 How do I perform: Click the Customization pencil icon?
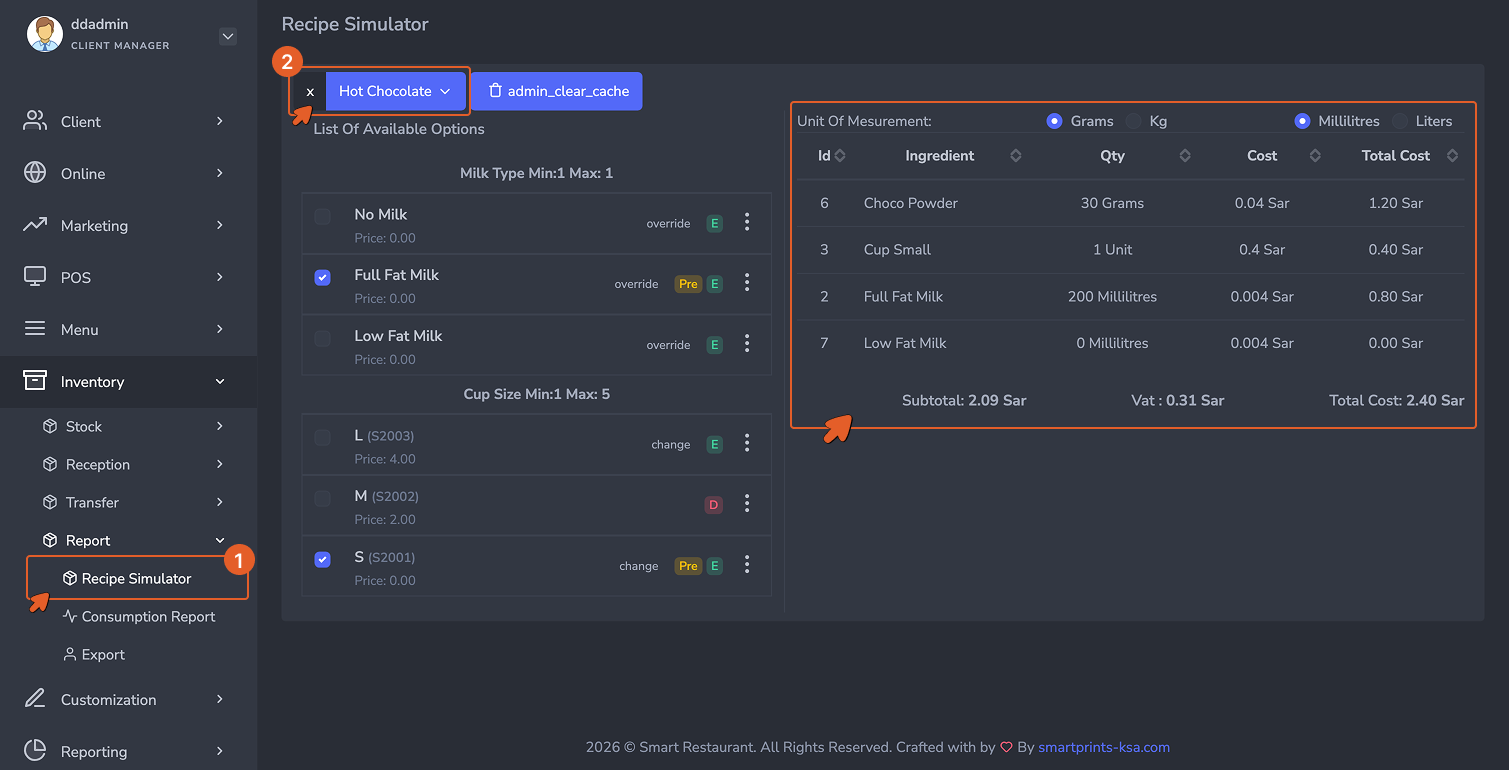tap(35, 699)
